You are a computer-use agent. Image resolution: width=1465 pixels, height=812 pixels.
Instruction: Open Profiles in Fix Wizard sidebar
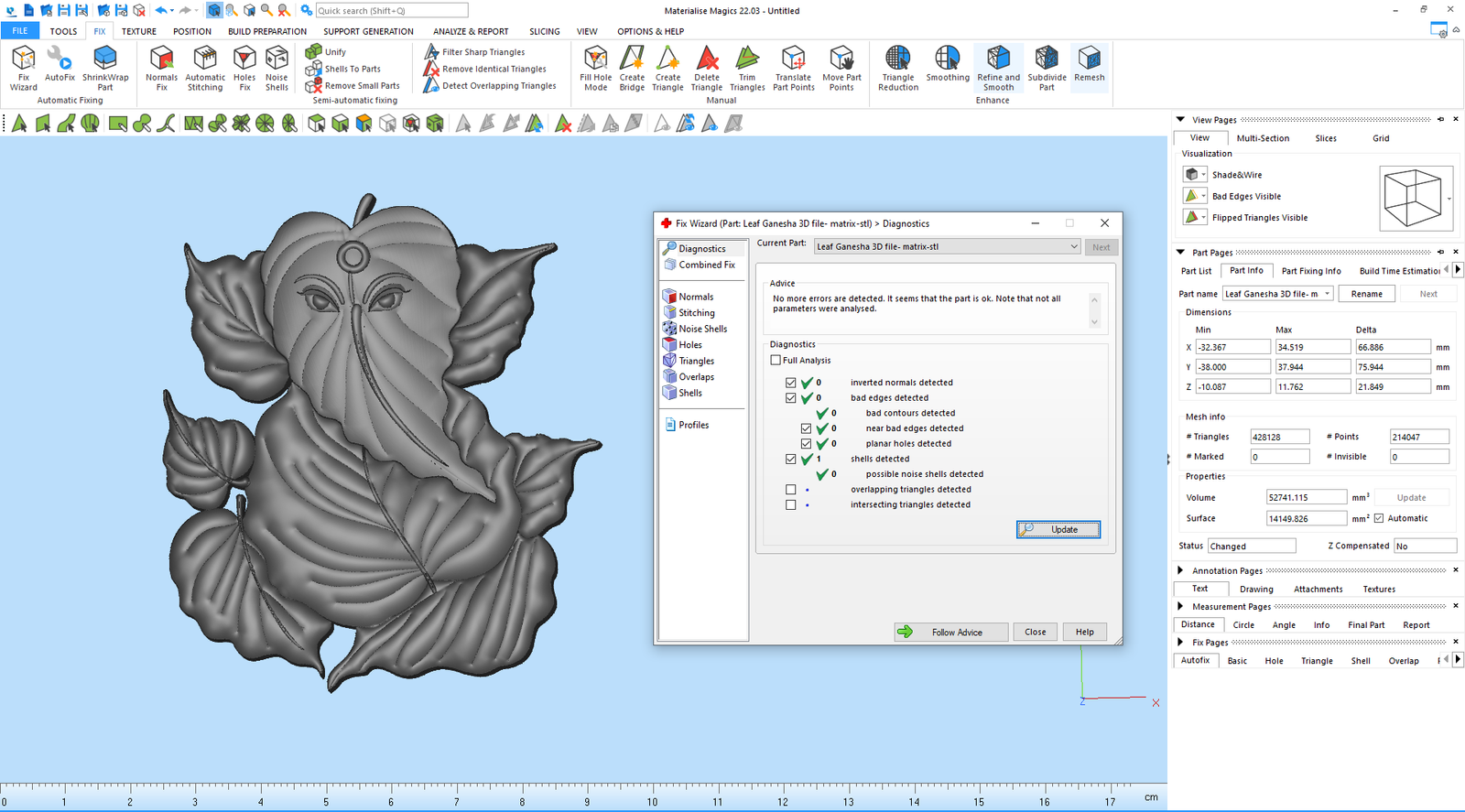[x=687, y=425]
